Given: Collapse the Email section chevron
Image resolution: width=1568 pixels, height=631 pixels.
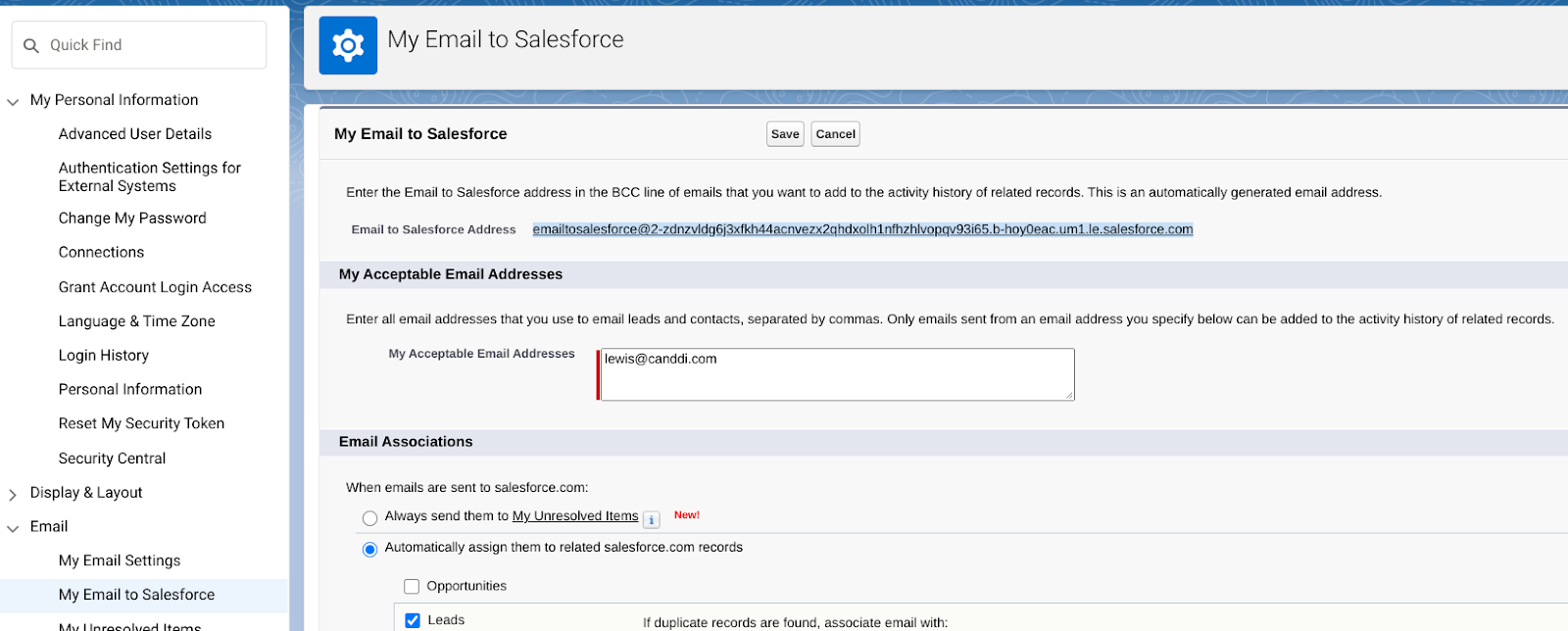Looking at the screenshot, I should click(13, 528).
